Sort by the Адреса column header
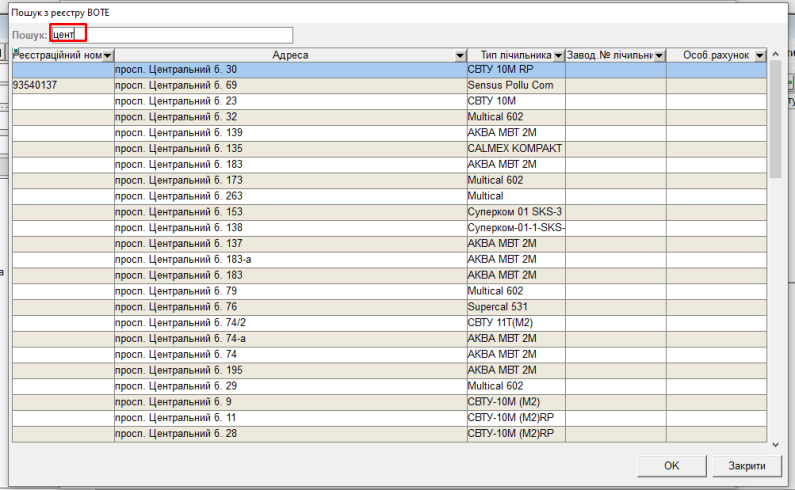795x490 pixels. (x=288, y=55)
